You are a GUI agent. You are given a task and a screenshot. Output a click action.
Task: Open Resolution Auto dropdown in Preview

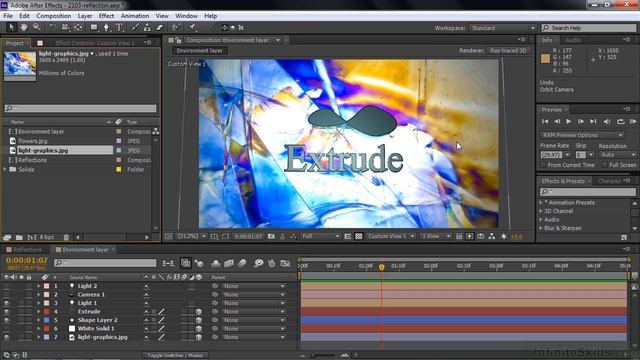point(617,155)
